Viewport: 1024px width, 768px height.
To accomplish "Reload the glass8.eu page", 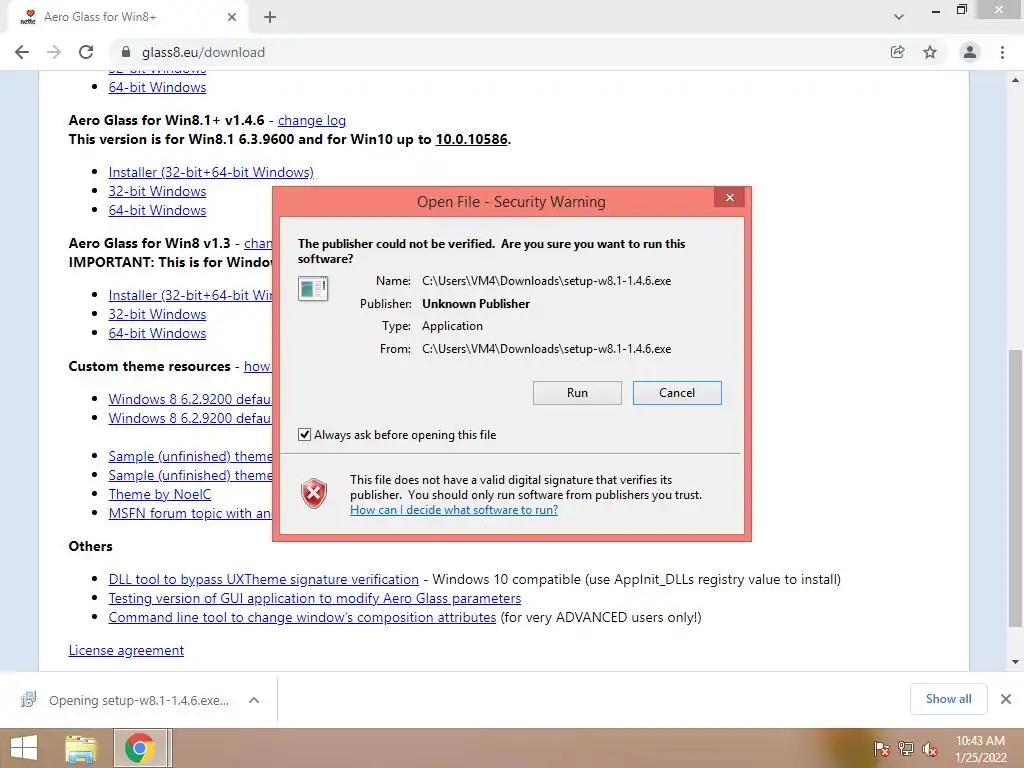I will click(x=86, y=52).
